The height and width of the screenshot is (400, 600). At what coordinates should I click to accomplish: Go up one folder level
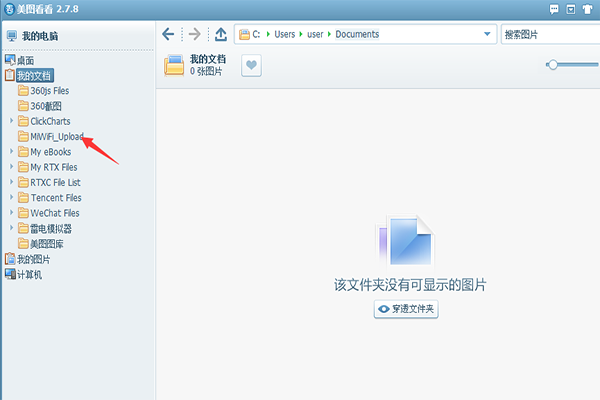[221, 34]
